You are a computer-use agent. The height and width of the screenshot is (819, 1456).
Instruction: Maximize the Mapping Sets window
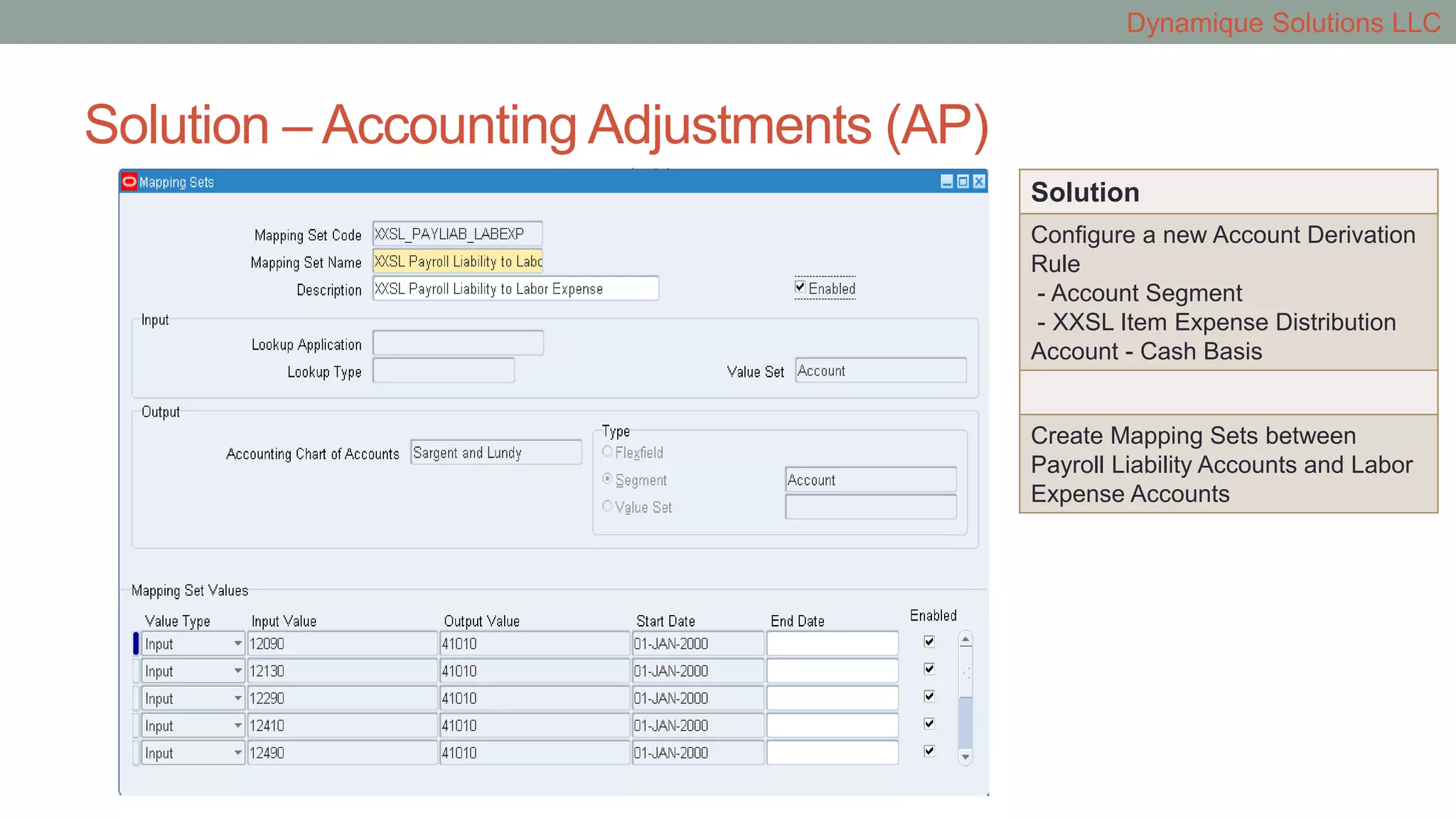point(963,182)
